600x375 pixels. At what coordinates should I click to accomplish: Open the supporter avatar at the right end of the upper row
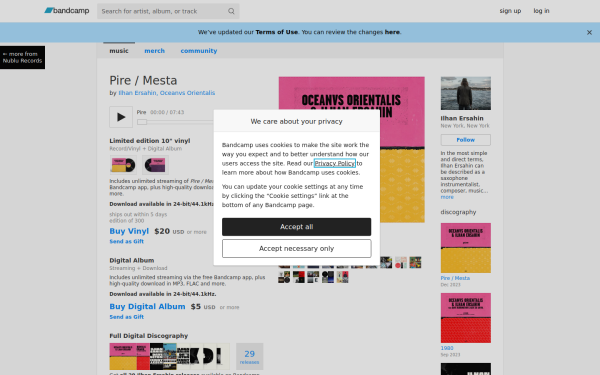pos(415,262)
